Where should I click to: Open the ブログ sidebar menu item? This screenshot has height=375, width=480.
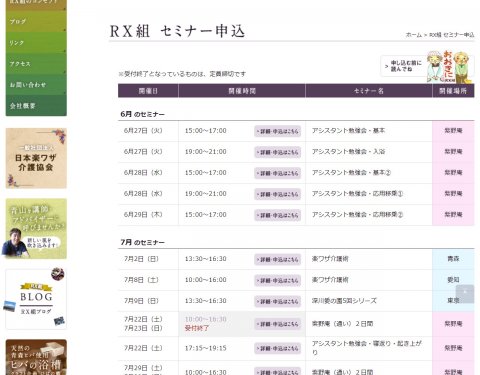click(x=36, y=21)
